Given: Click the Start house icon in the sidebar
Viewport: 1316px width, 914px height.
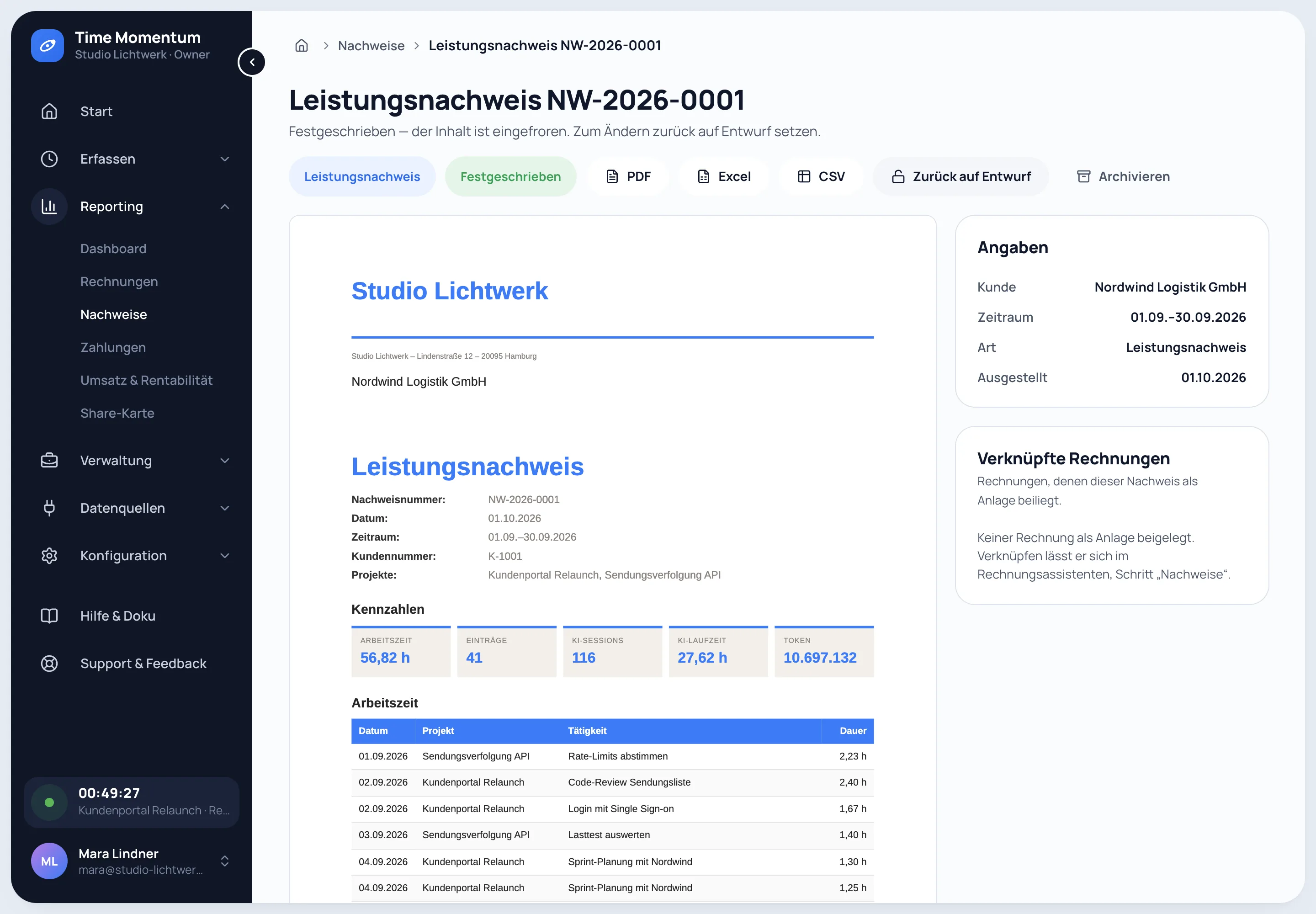Looking at the screenshot, I should (x=49, y=111).
